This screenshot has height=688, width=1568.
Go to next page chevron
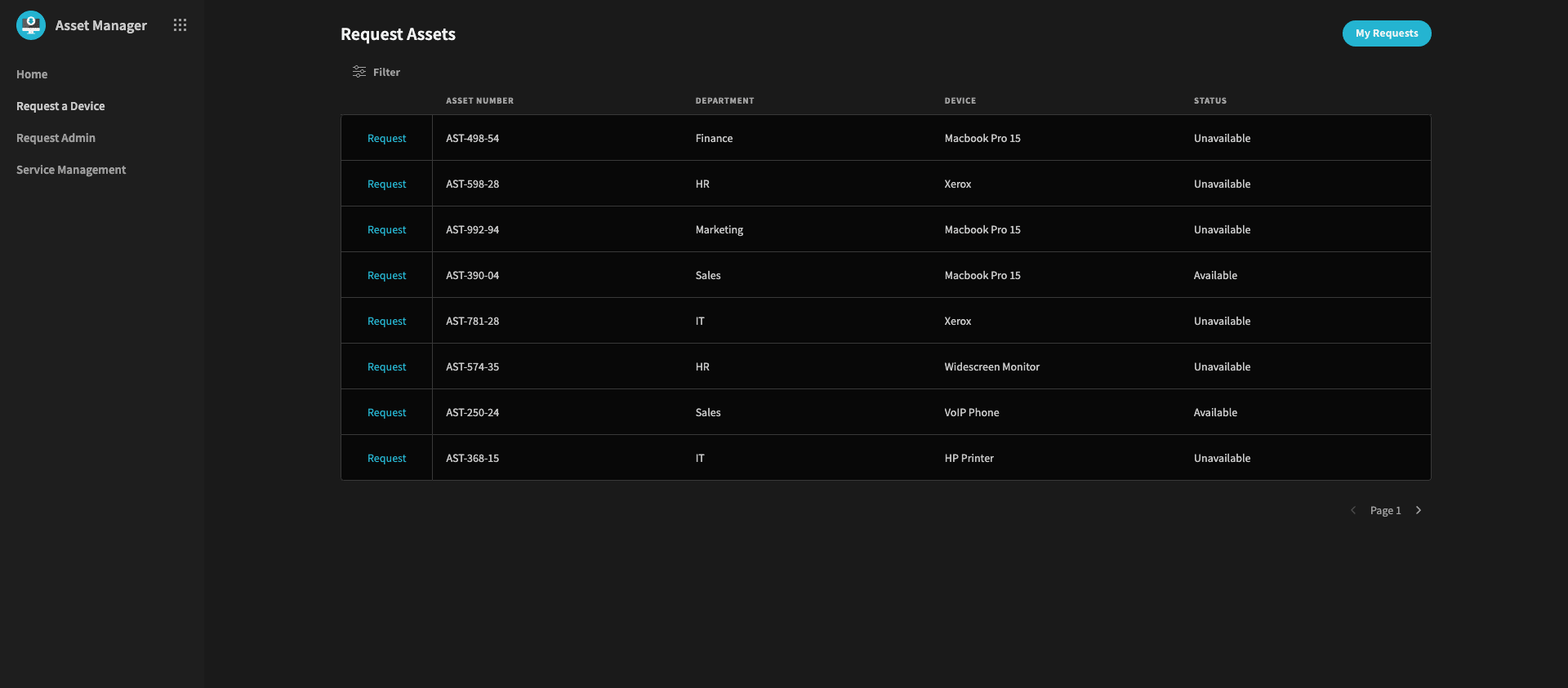[x=1419, y=510]
